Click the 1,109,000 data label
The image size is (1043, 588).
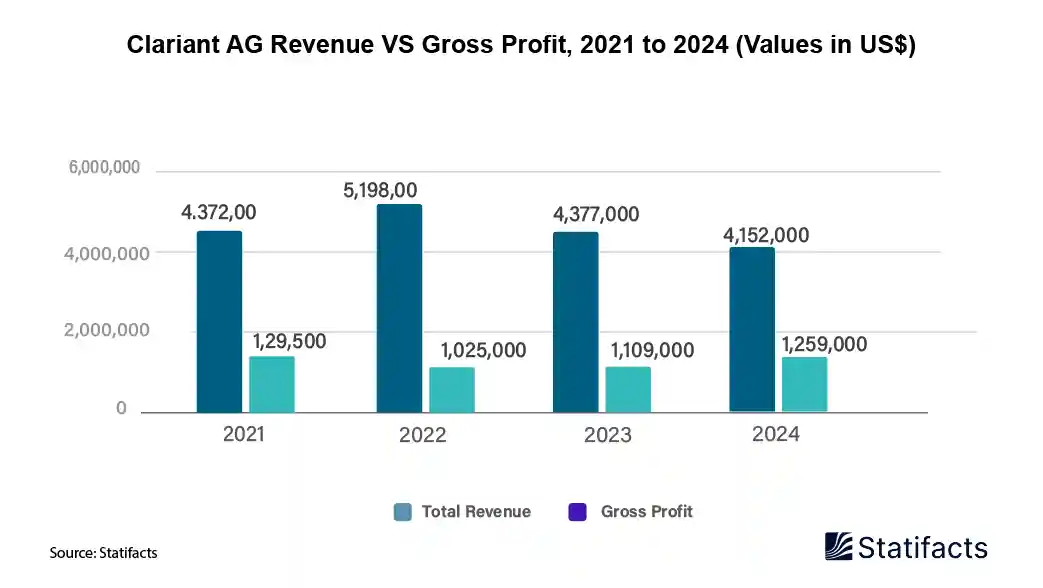653,350
